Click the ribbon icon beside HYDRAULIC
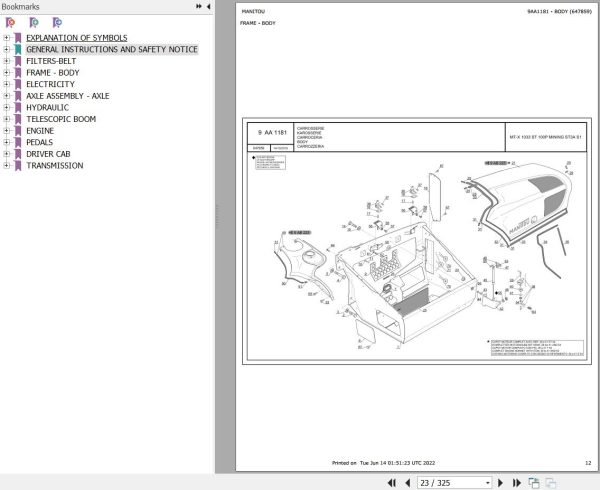The width and height of the screenshot is (600, 490). pos(18,107)
